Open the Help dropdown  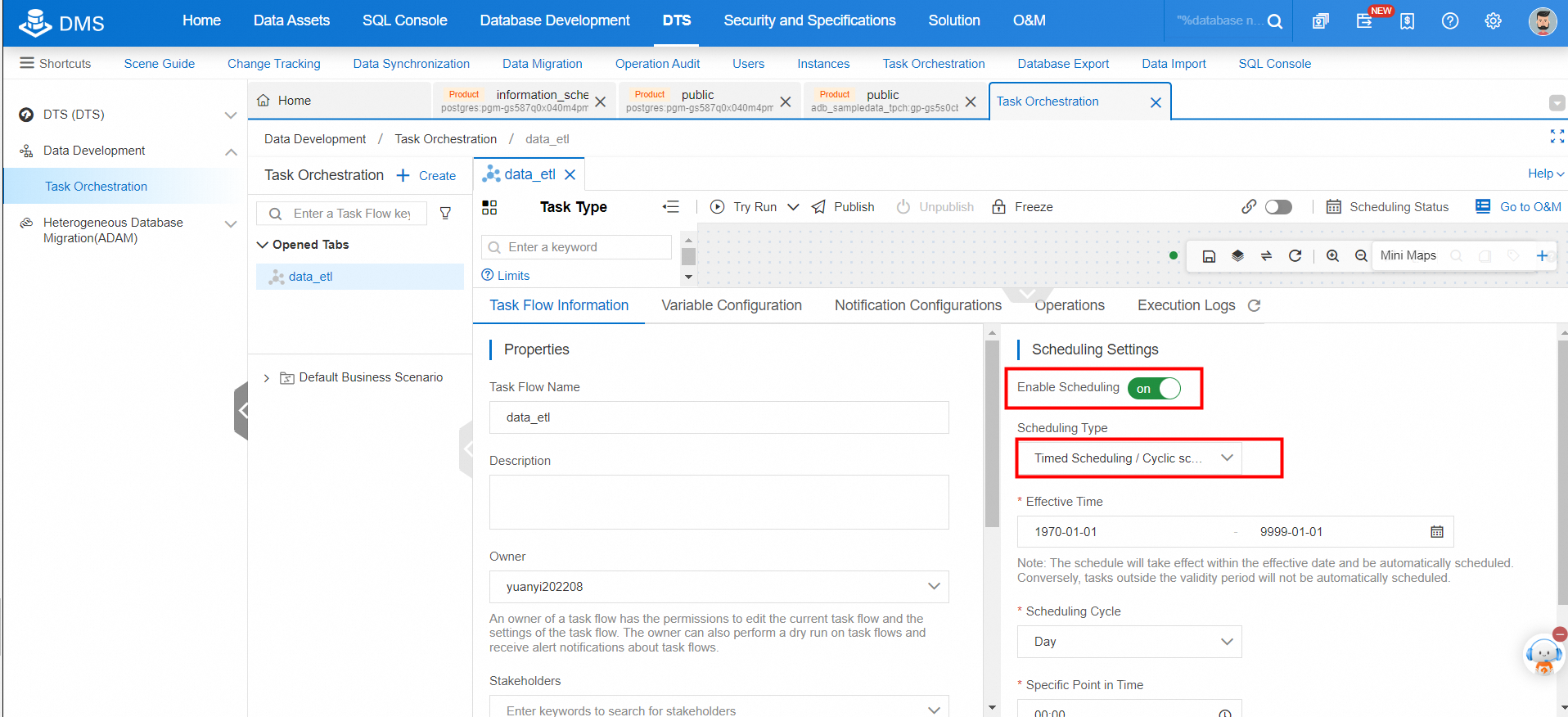[x=1546, y=174]
